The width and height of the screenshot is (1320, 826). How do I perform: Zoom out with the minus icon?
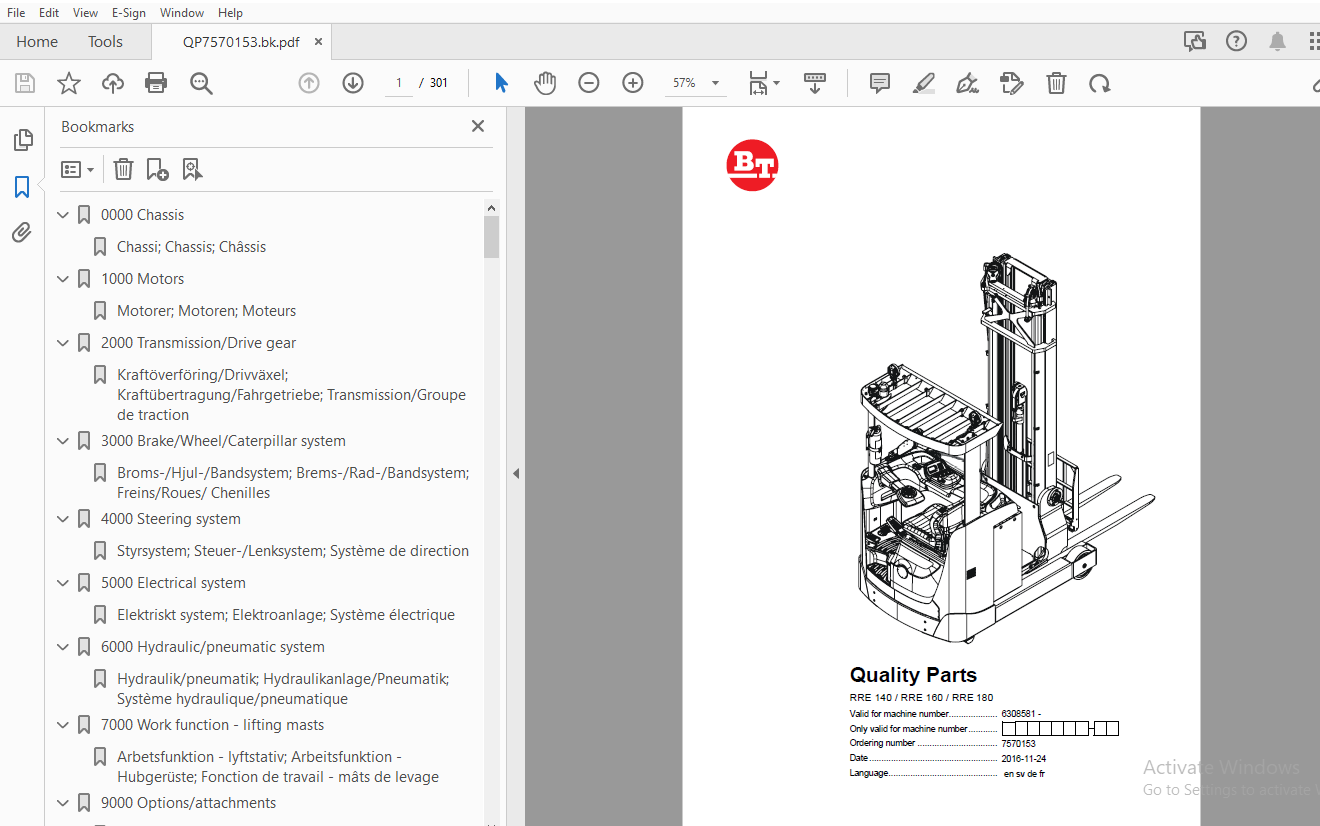pyautogui.click(x=589, y=83)
